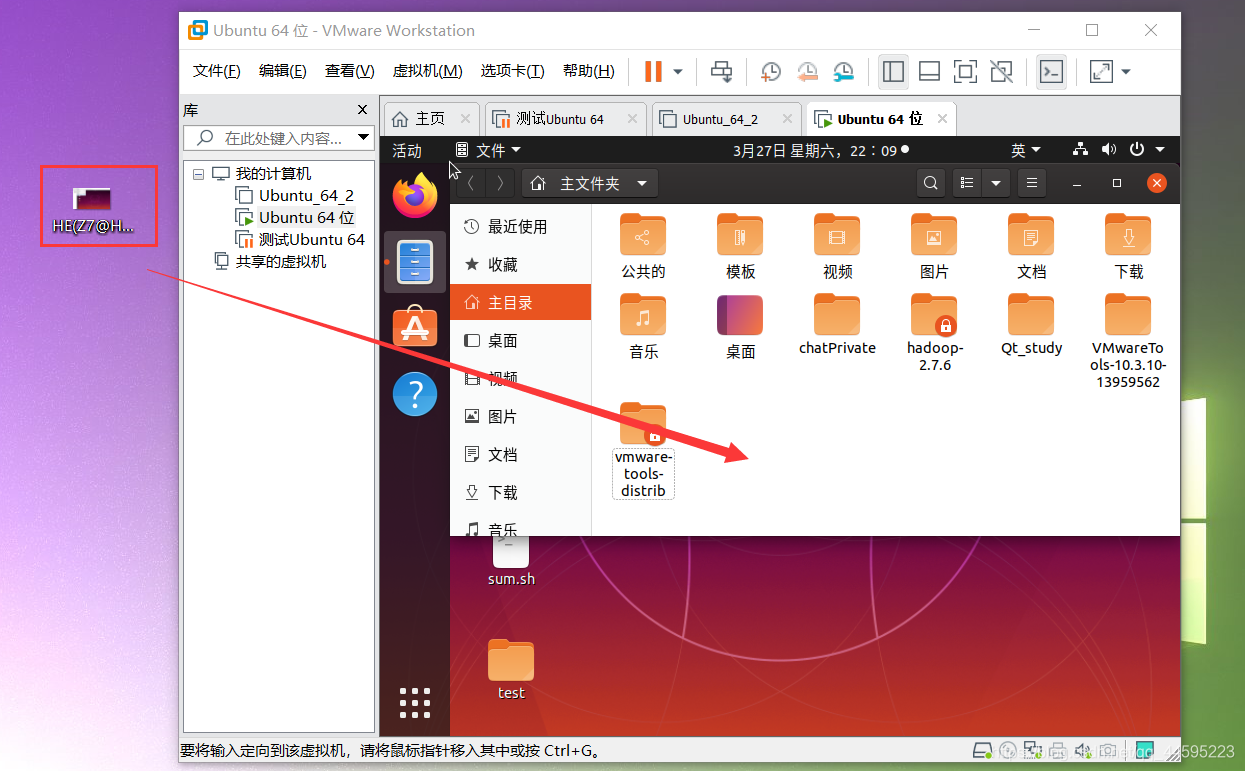
Task: Select 图片 in the file manager sidebar
Action: tap(520, 417)
